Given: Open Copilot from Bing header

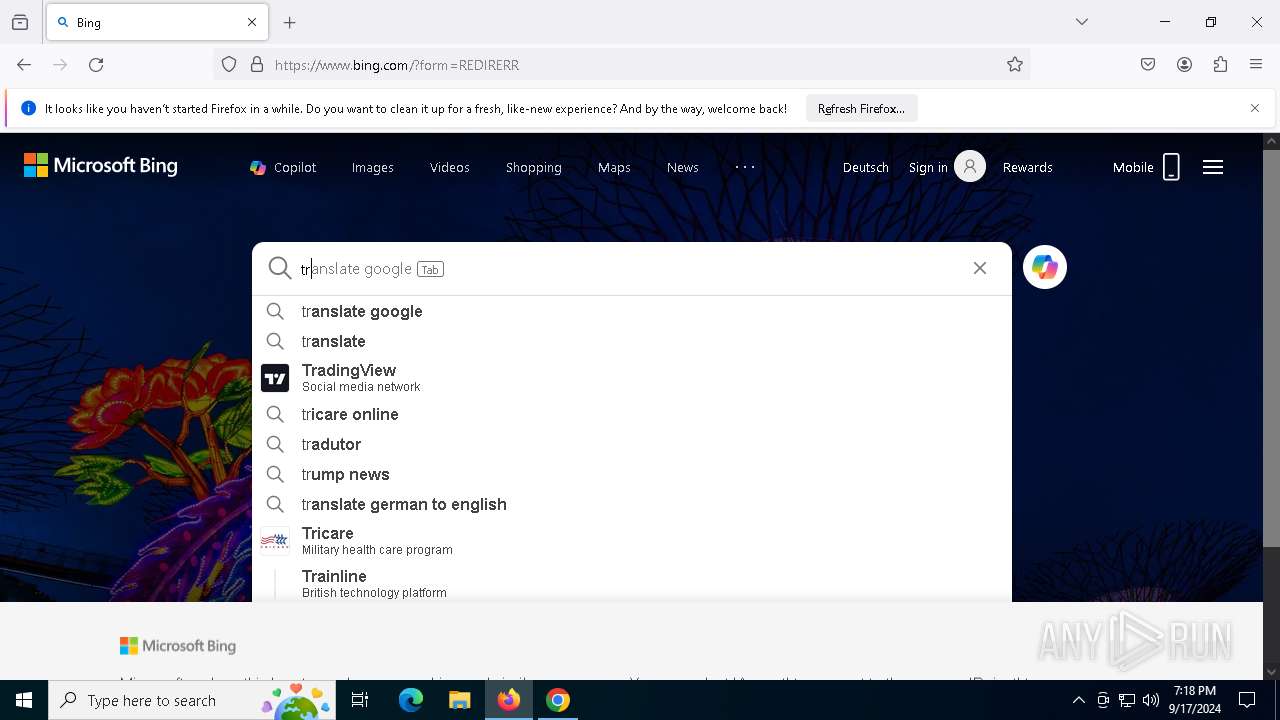Looking at the screenshot, I should 283,167.
